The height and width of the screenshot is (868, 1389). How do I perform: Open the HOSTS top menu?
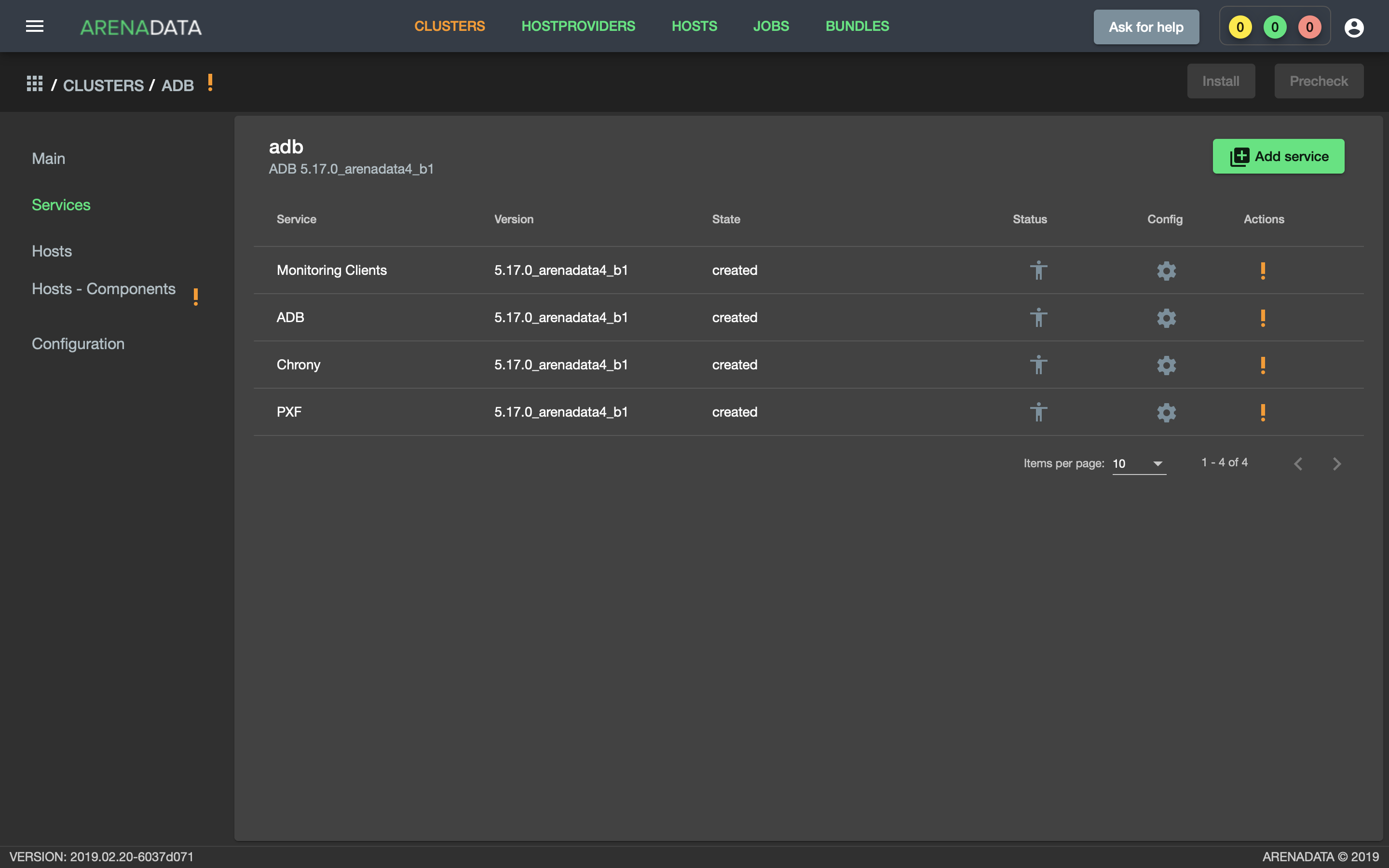pyautogui.click(x=694, y=27)
